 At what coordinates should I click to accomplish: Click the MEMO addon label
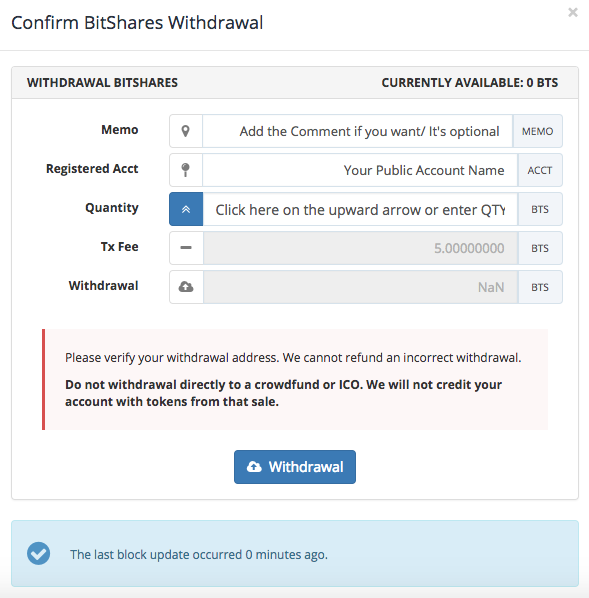[x=537, y=131]
